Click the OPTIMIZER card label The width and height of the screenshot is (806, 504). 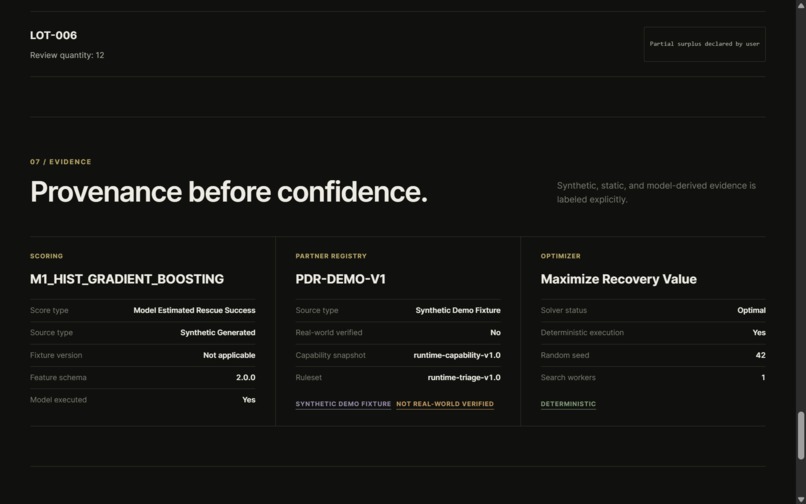pyautogui.click(x=560, y=256)
